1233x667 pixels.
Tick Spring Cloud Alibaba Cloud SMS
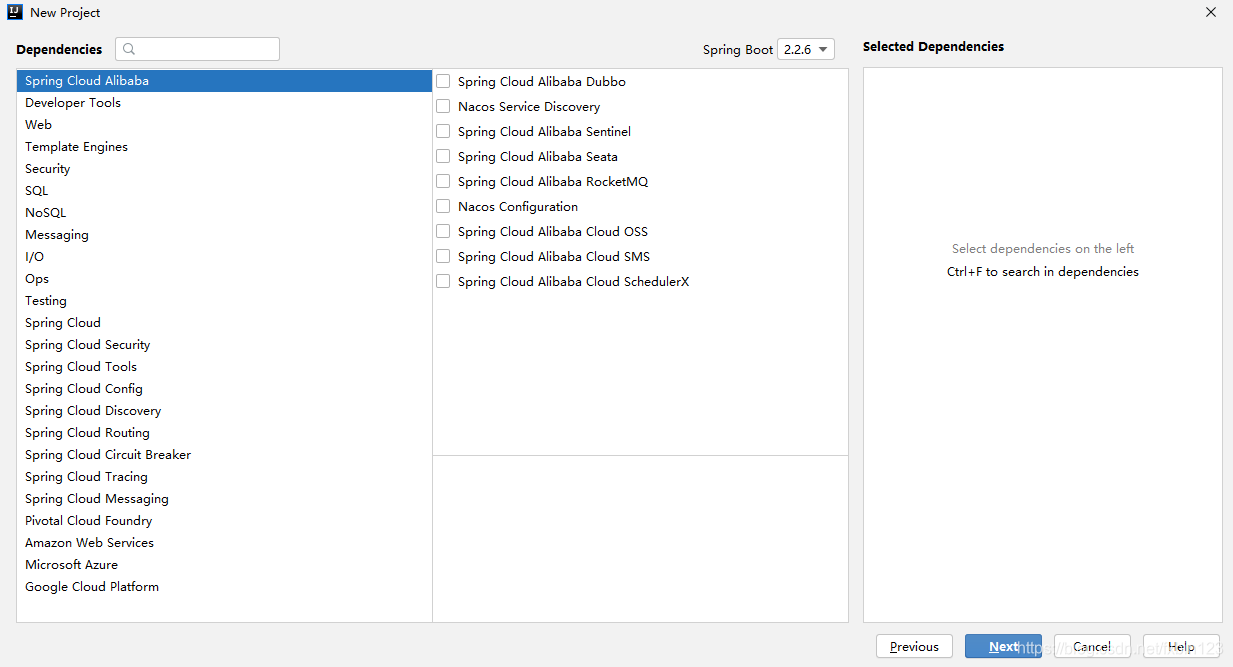point(443,257)
